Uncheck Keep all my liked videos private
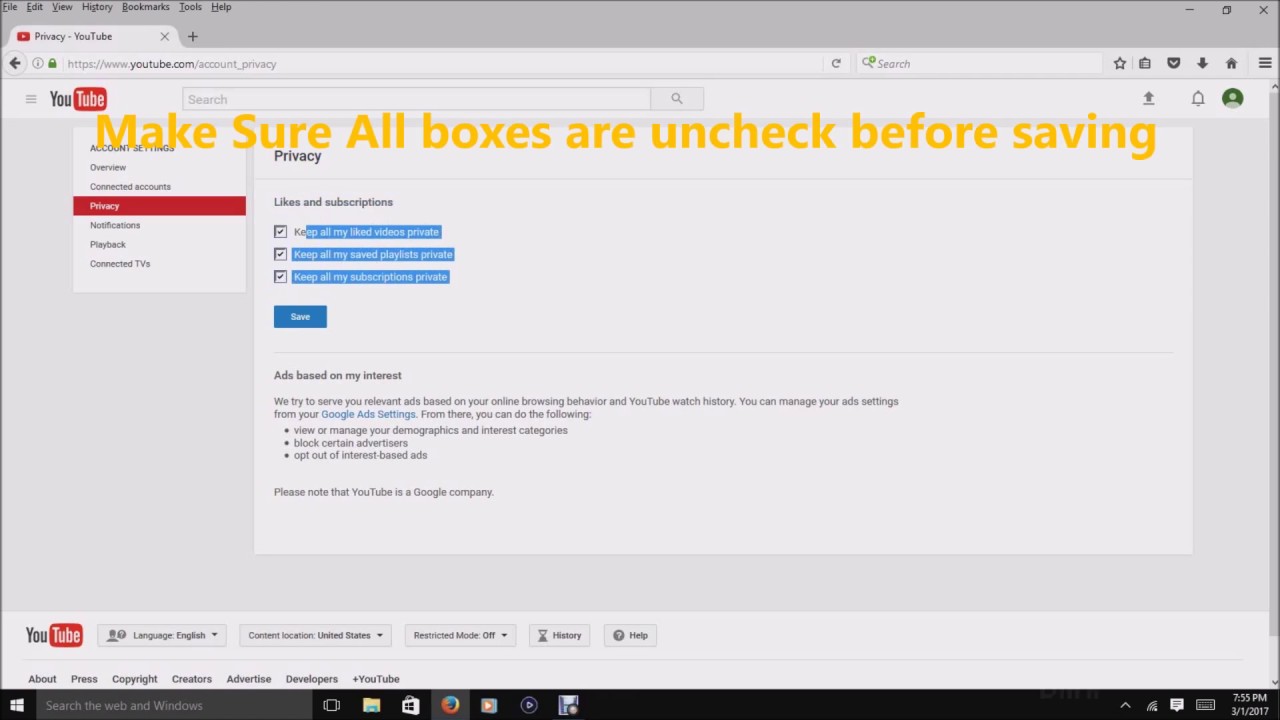1280x720 pixels. [x=281, y=231]
